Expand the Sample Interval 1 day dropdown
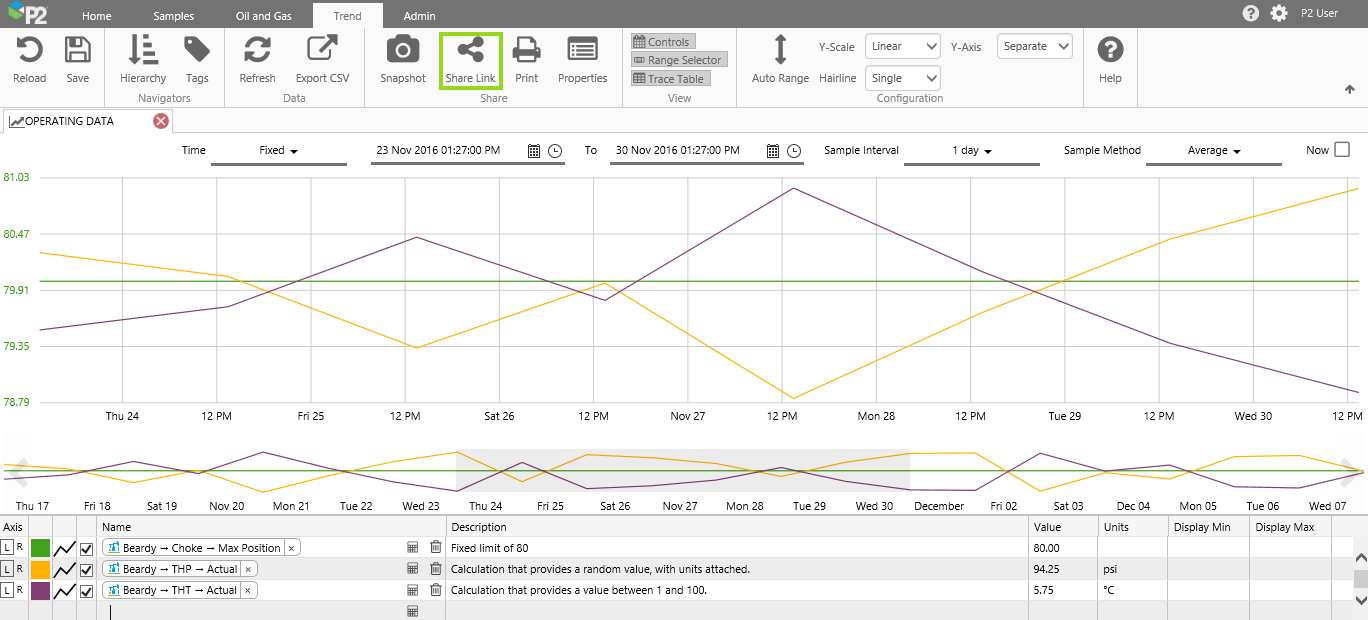Screen dimensions: 1368x620 tap(971, 151)
